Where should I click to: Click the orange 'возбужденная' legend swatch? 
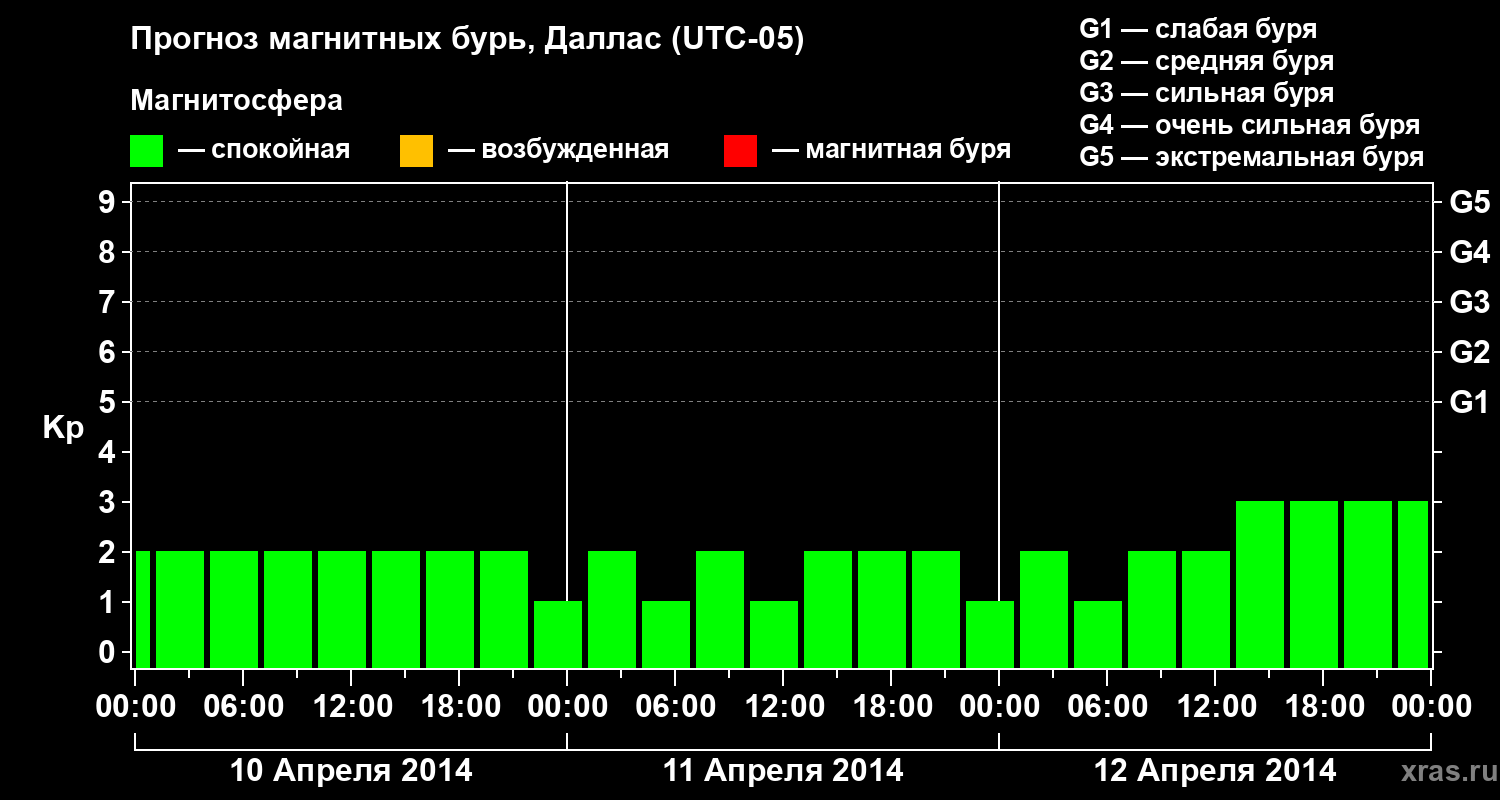tap(416, 151)
